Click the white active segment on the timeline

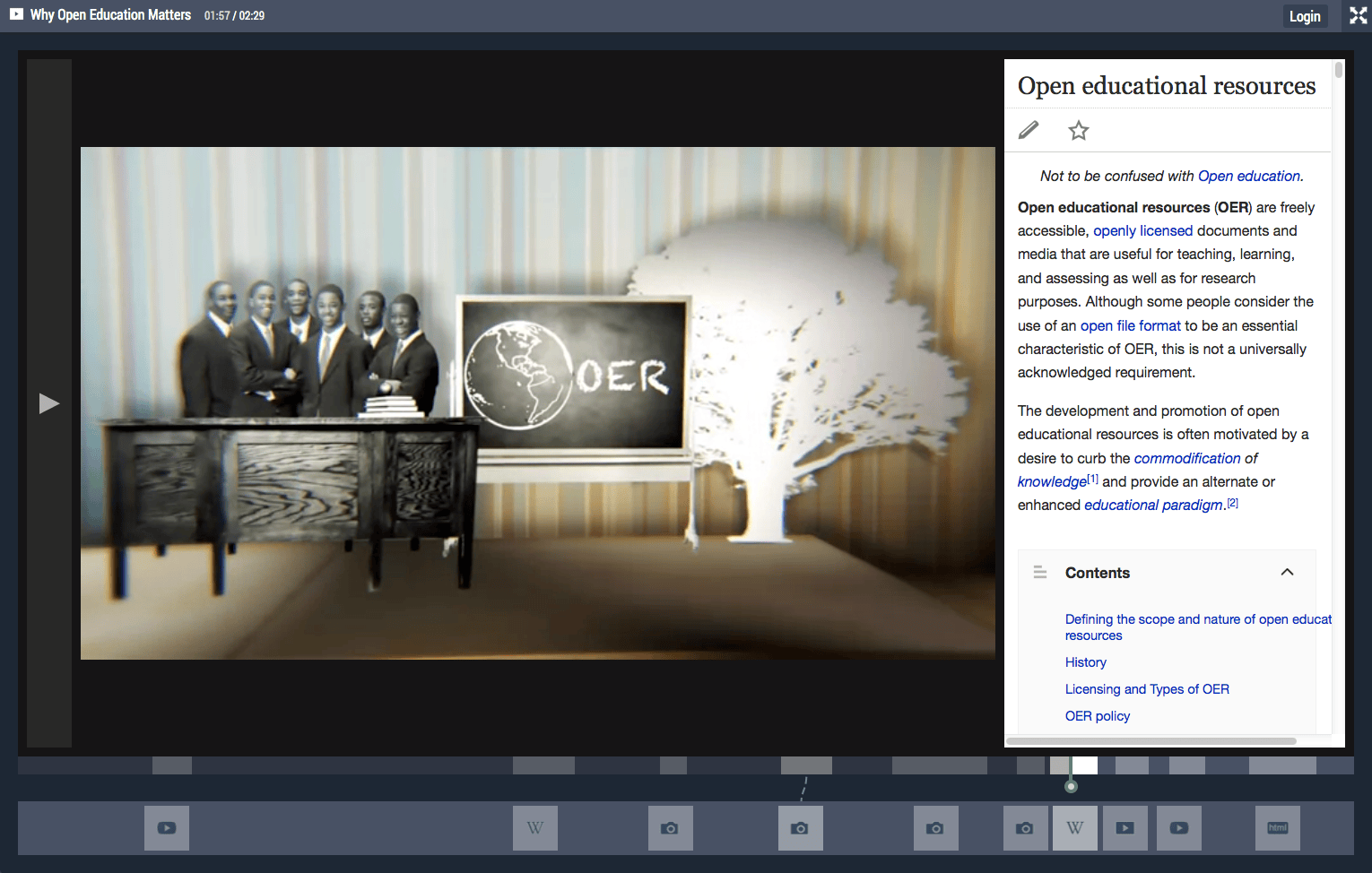1084,765
